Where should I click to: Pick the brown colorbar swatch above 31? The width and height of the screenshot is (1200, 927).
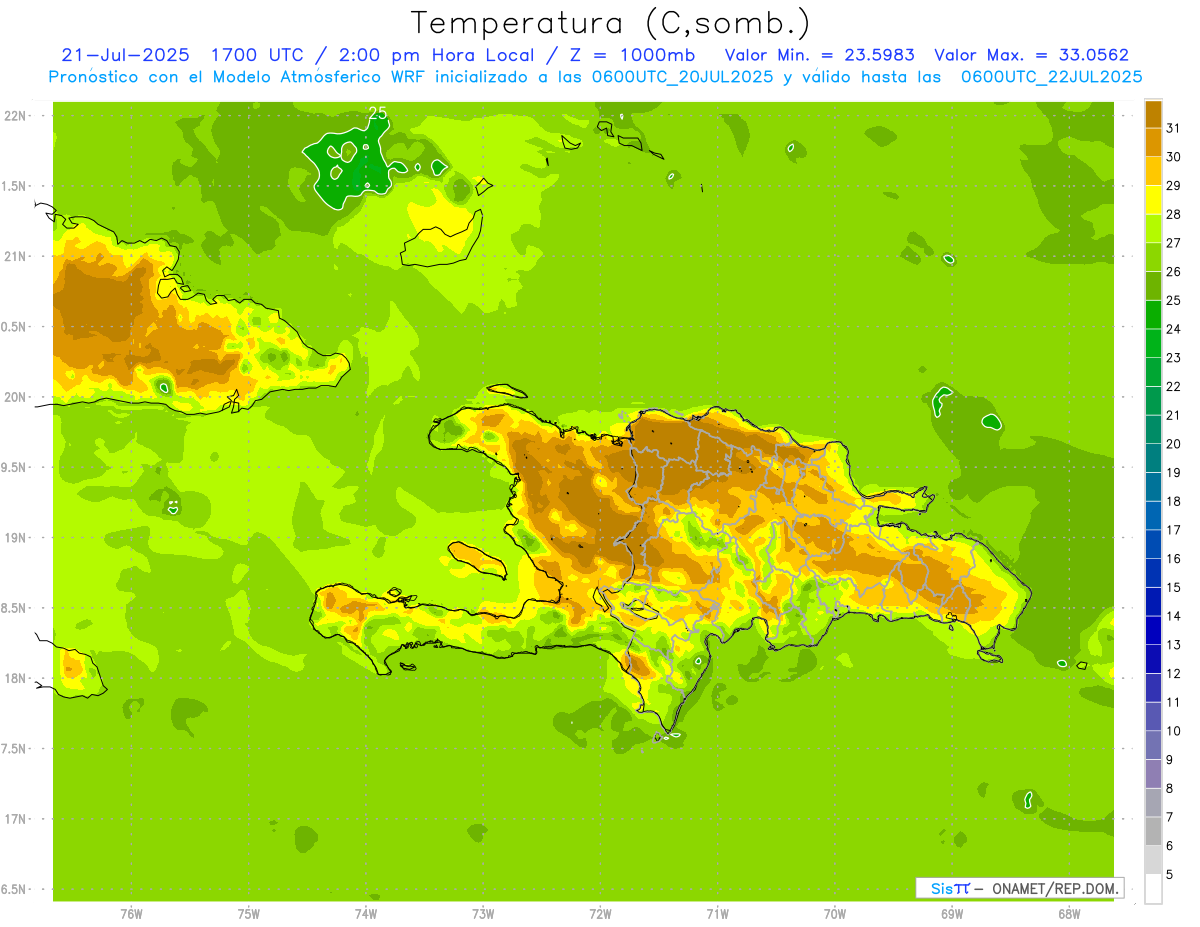pos(1153,114)
